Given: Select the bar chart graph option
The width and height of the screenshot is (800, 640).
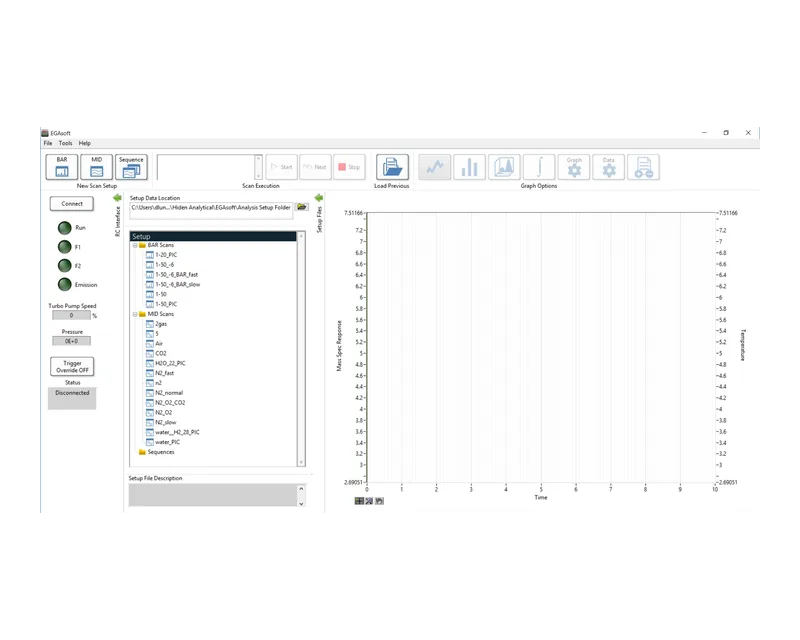Looking at the screenshot, I should [469, 167].
